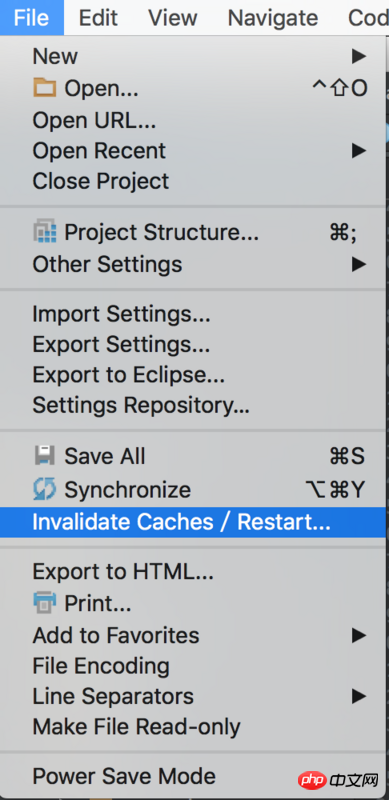
Task: Click the printer icon beside Print...
Action: 44,604
